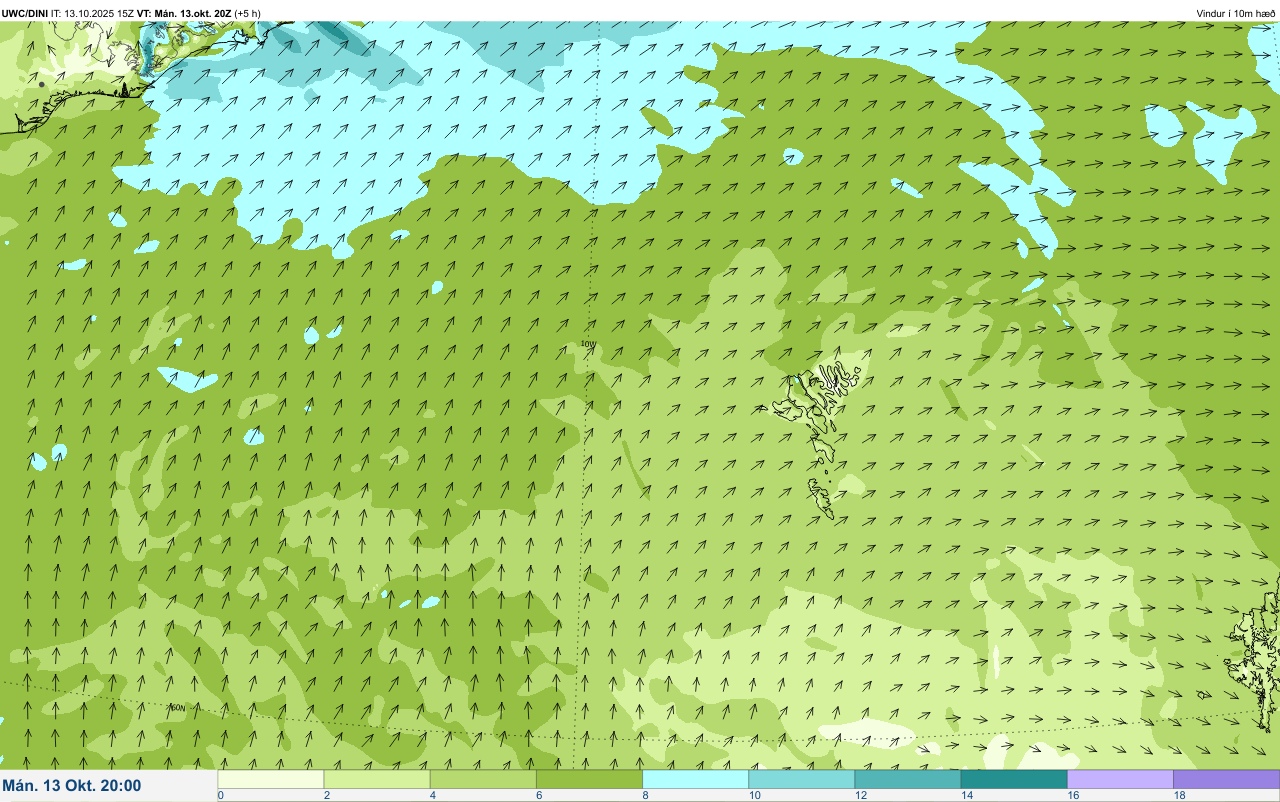The image size is (1280, 802).
Task: Click the legend value "16"
Action: pos(1072,795)
